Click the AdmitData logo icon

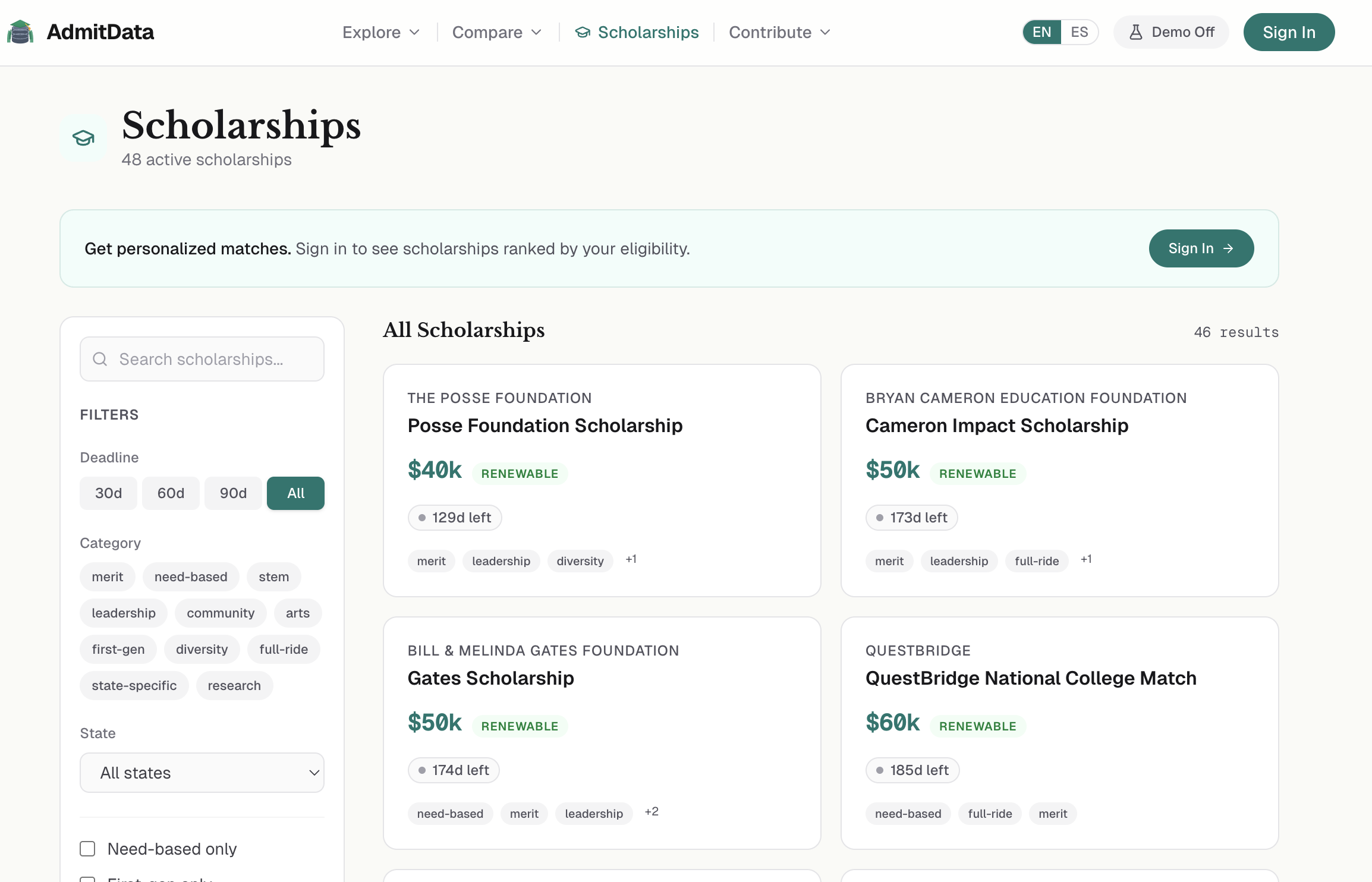(20, 32)
